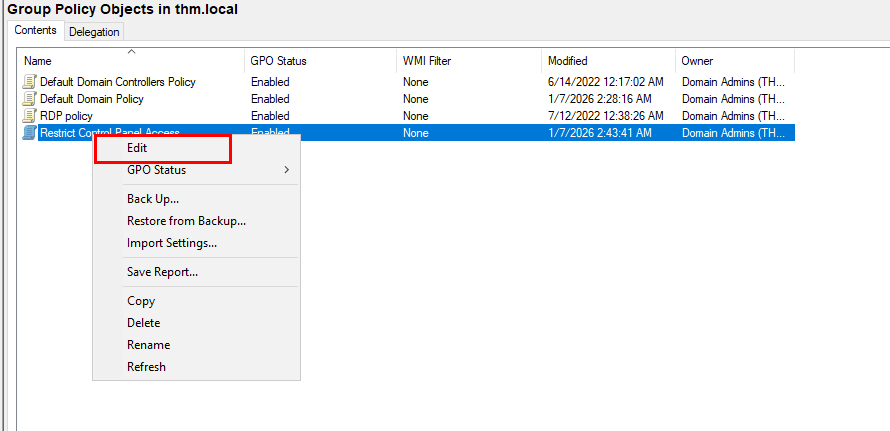890x431 pixels.
Task: Click Copy in the context menu
Action: [x=141, y=301]
